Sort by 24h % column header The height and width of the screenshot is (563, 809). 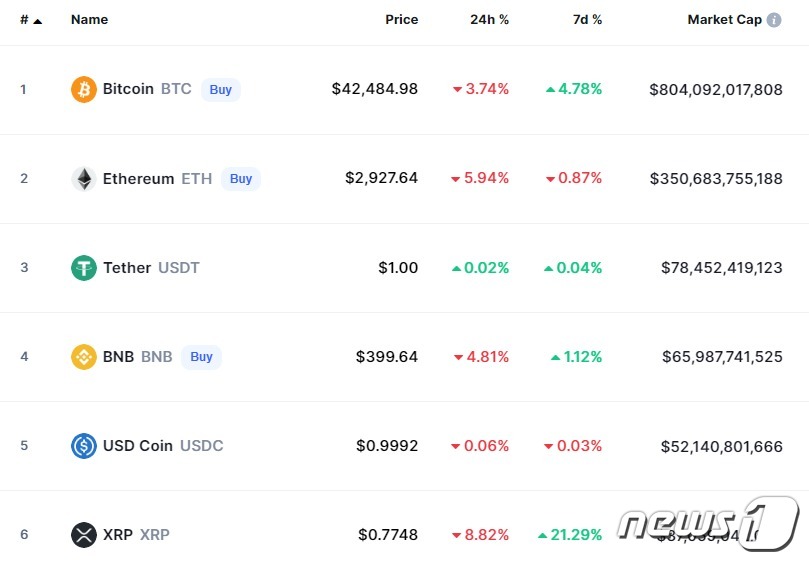[x=489, y=20]
